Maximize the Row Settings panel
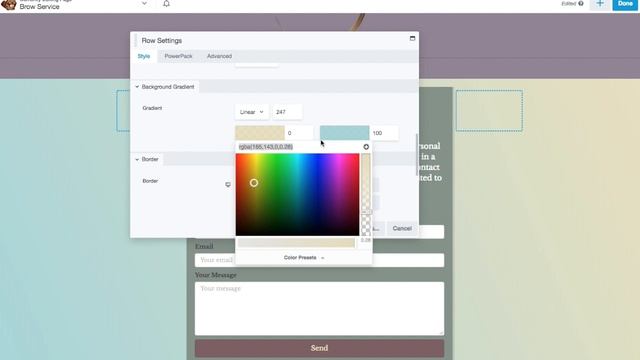This screenshot has width=640, height=360. (x=412, y=38)
